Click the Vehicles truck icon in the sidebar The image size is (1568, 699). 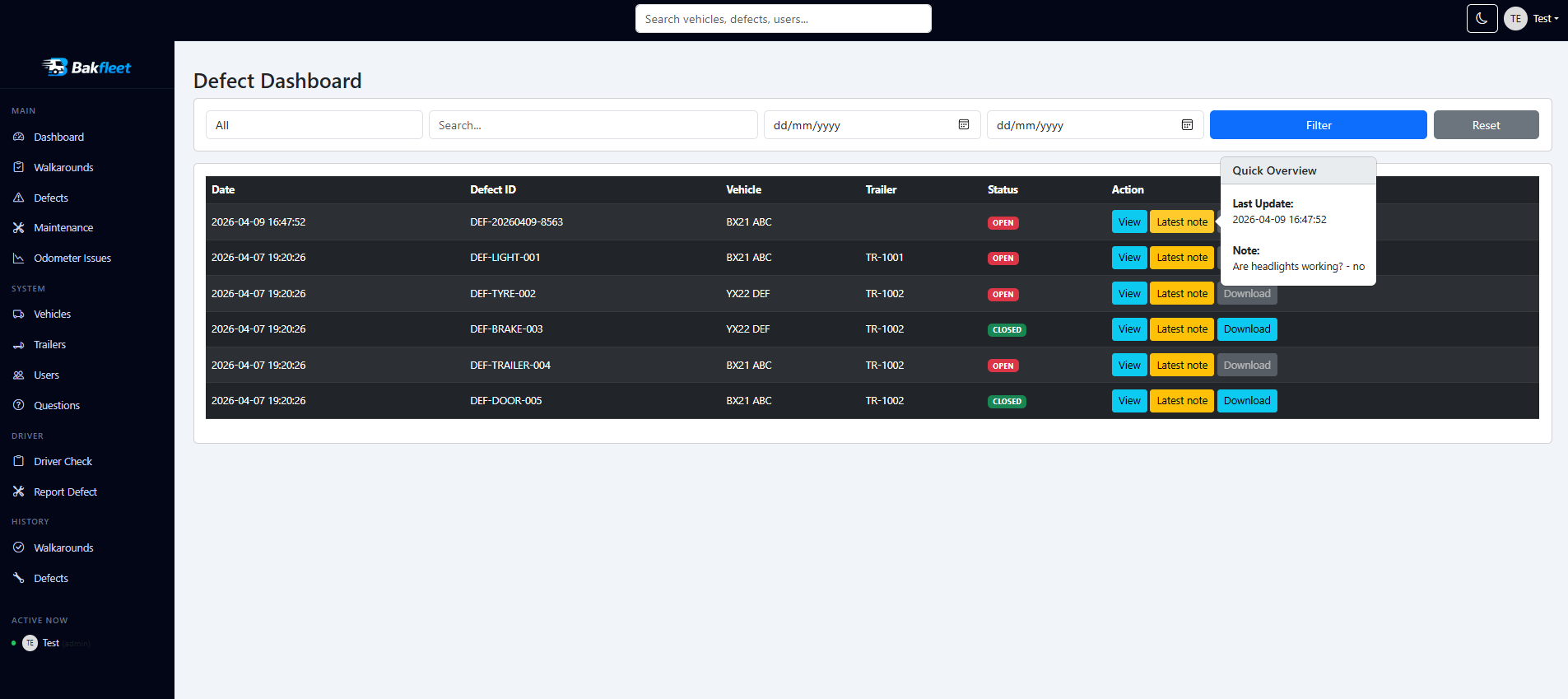point(19,314)
